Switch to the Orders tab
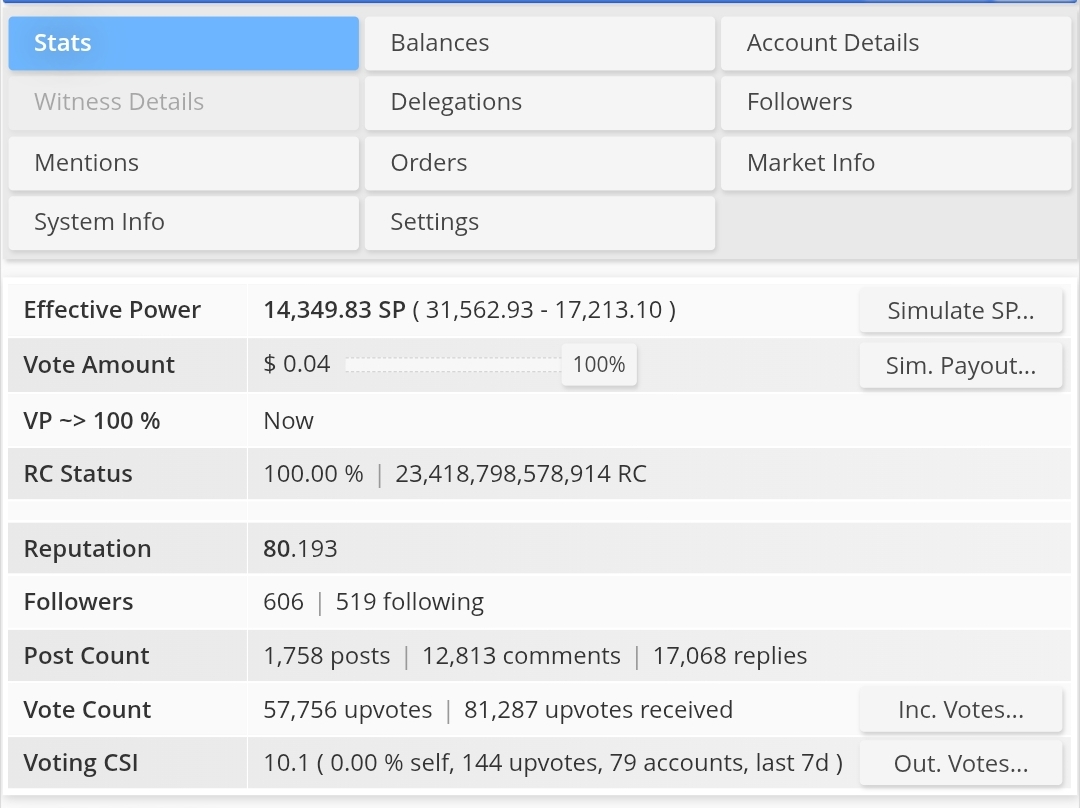Image resolution: width=1080 pixels, height=808 pixels. tap(539, 163)
